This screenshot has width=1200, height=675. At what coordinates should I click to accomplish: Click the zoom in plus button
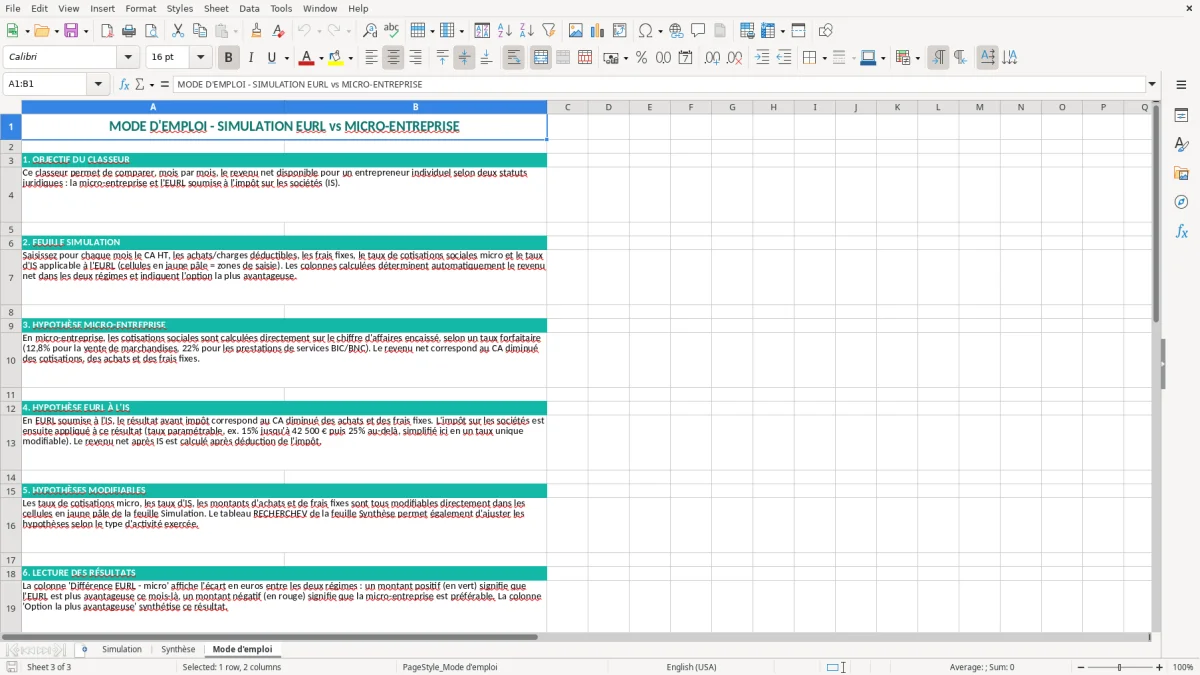[1159, 667]
